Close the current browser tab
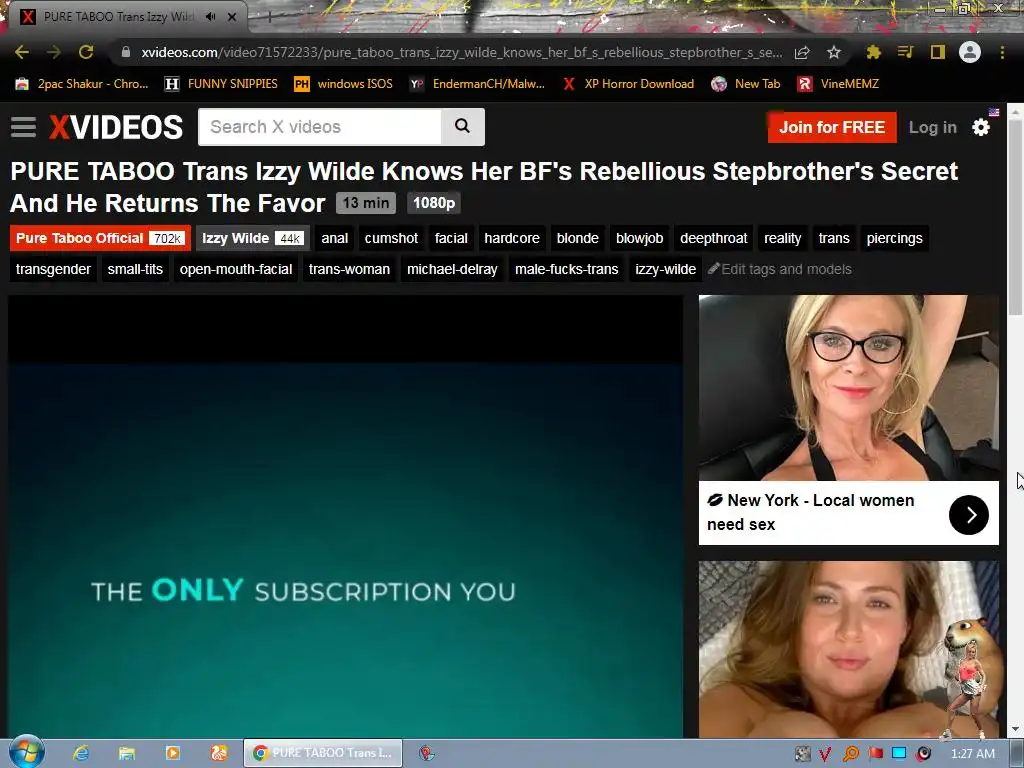The height and width of the screenshot is (768, 1024). tap(232, 17)
